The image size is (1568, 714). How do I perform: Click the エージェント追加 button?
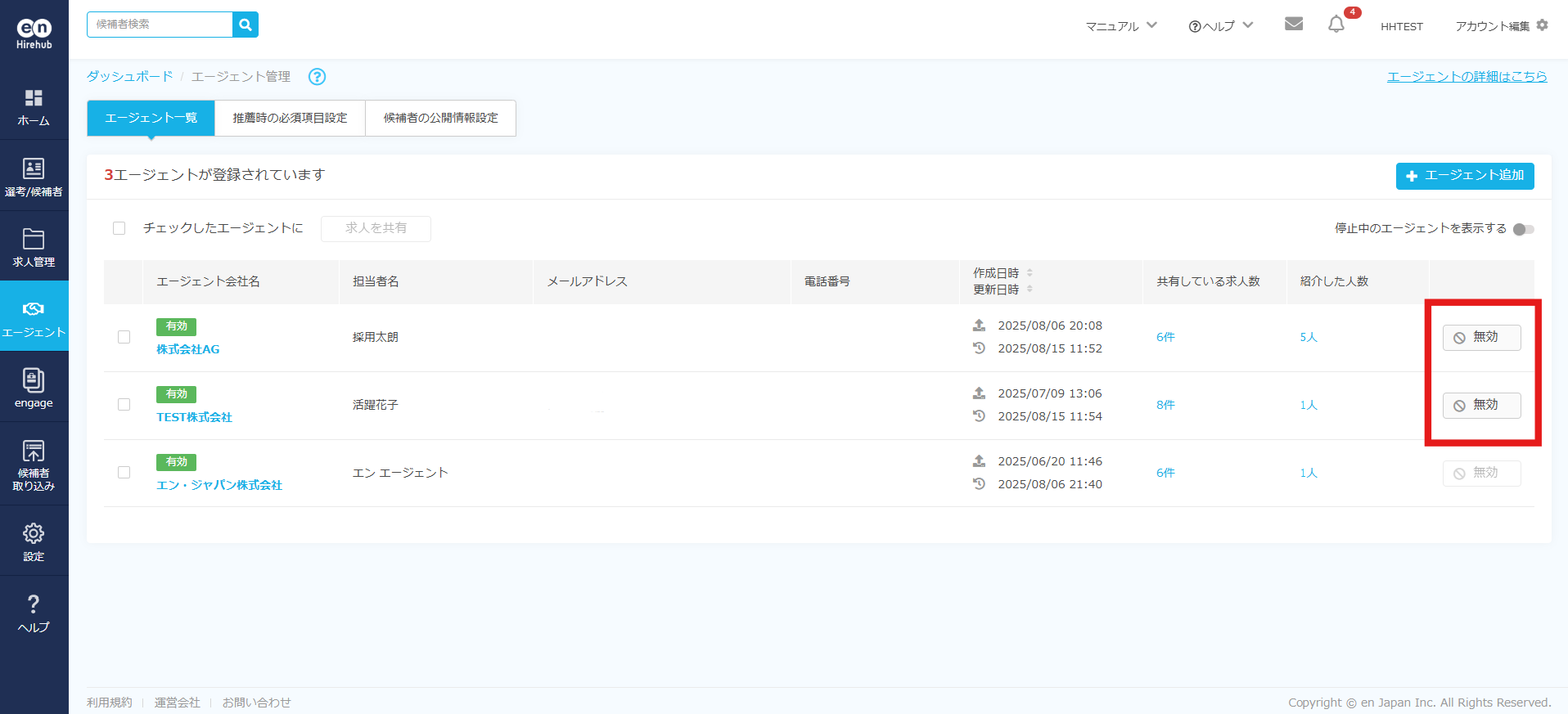pos(1464,176)
